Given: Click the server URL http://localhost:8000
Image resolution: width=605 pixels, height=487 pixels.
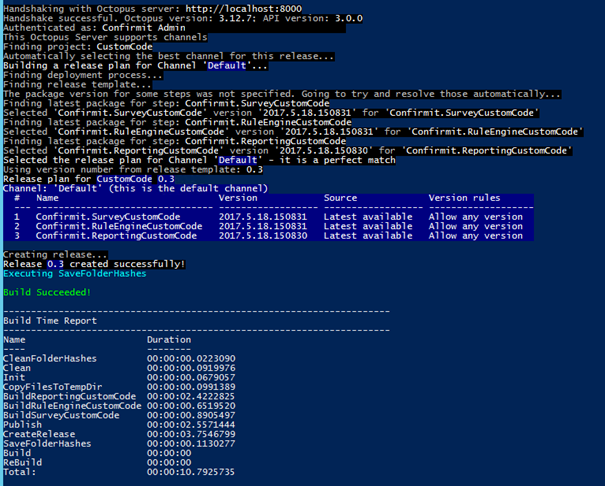Looking at the screenshot, I should (x=243, y=9).
